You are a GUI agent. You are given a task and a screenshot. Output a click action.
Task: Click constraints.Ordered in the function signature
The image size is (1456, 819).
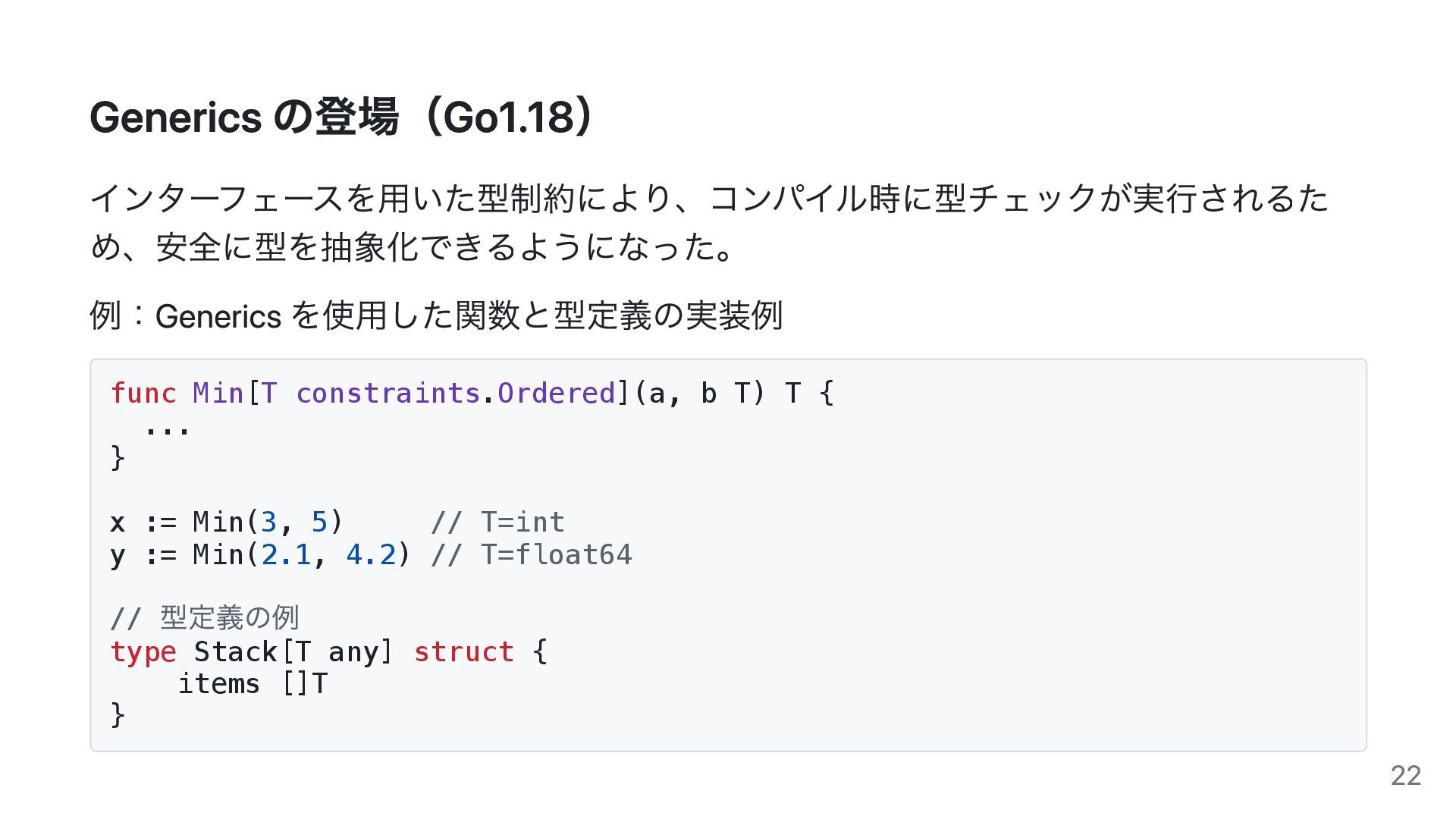click(455, 393)
